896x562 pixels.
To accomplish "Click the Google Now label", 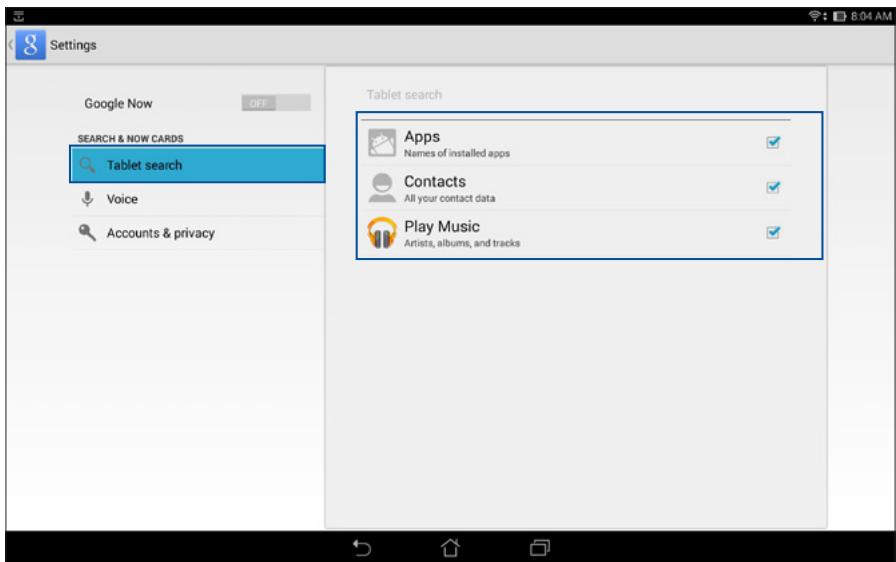I will click(118, 103).
